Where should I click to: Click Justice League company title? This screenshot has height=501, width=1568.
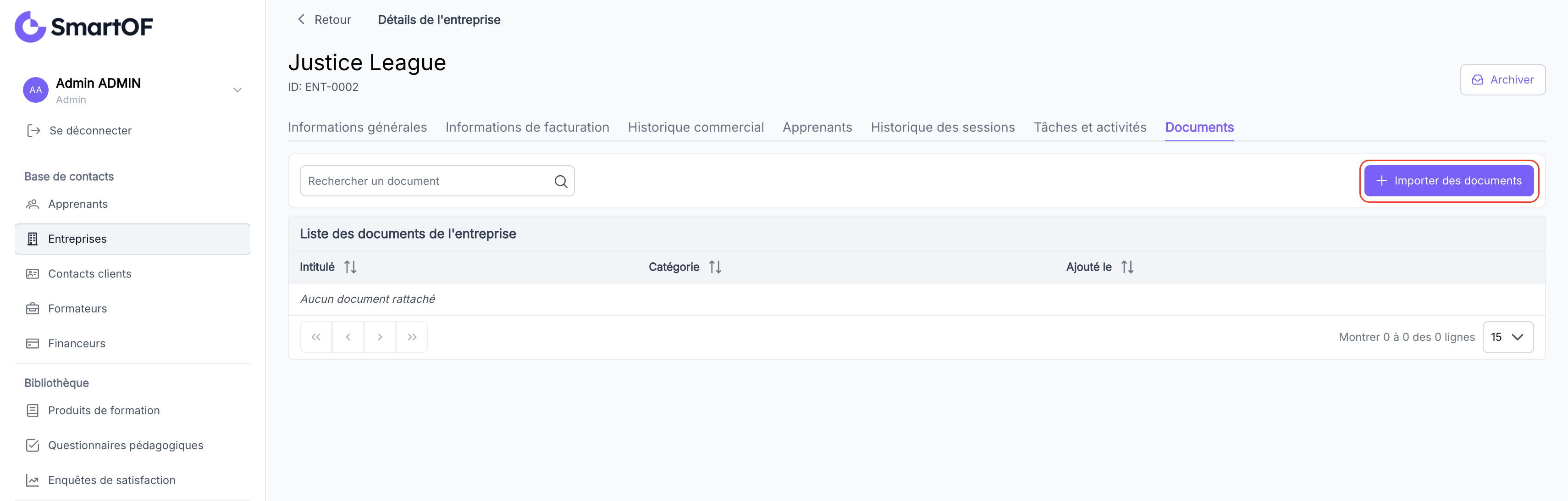[x=367, y=62]
